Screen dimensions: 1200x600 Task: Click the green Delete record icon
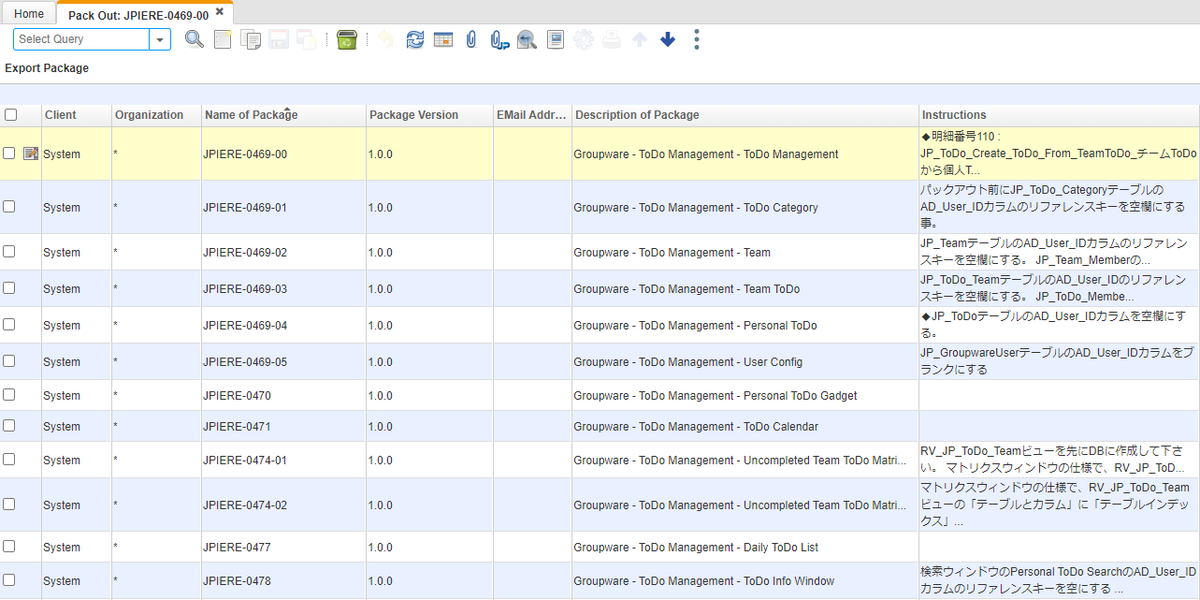[347, 39]
